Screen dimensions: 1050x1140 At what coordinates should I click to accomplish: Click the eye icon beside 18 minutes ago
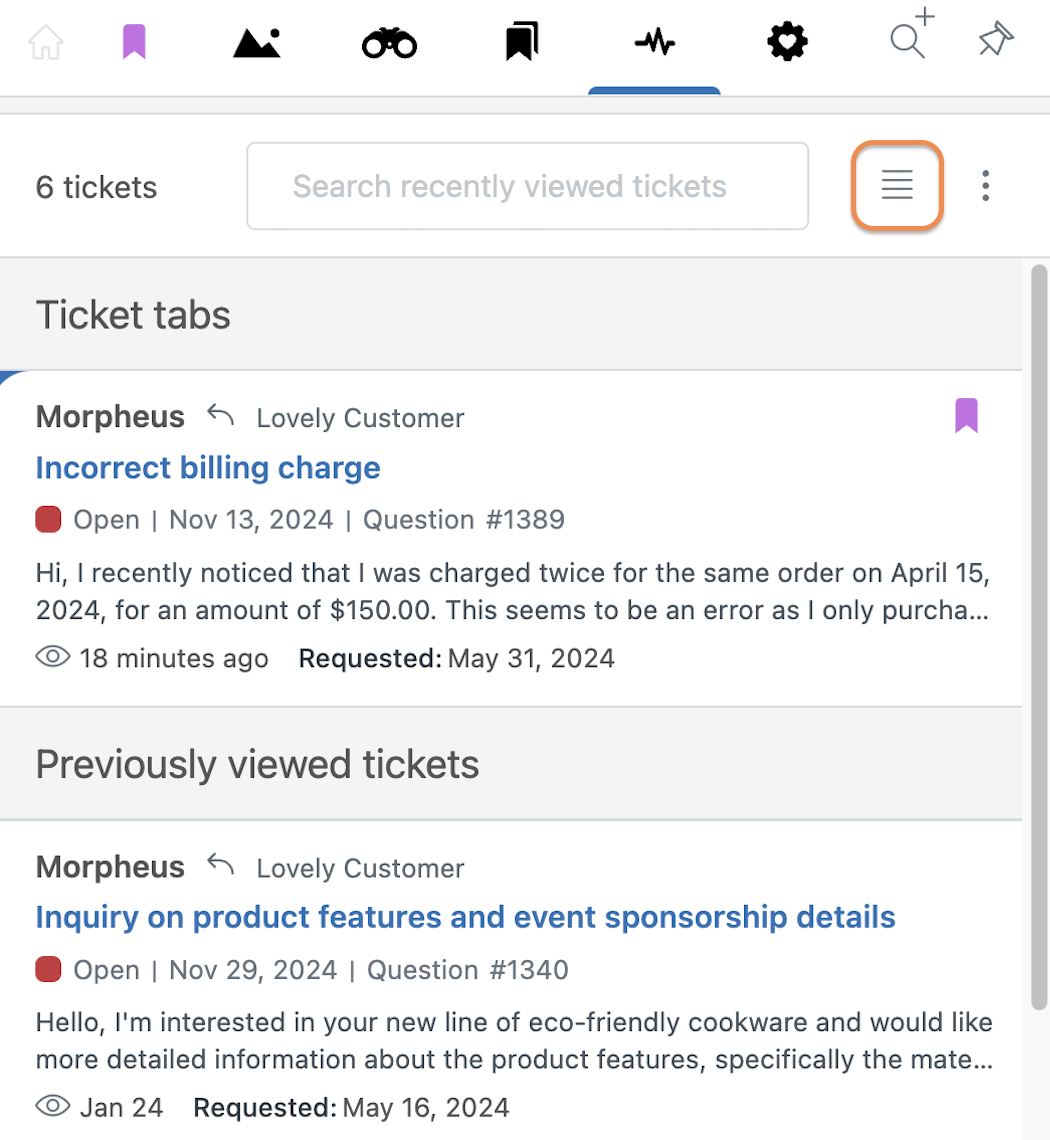click(x=52, y=657)
